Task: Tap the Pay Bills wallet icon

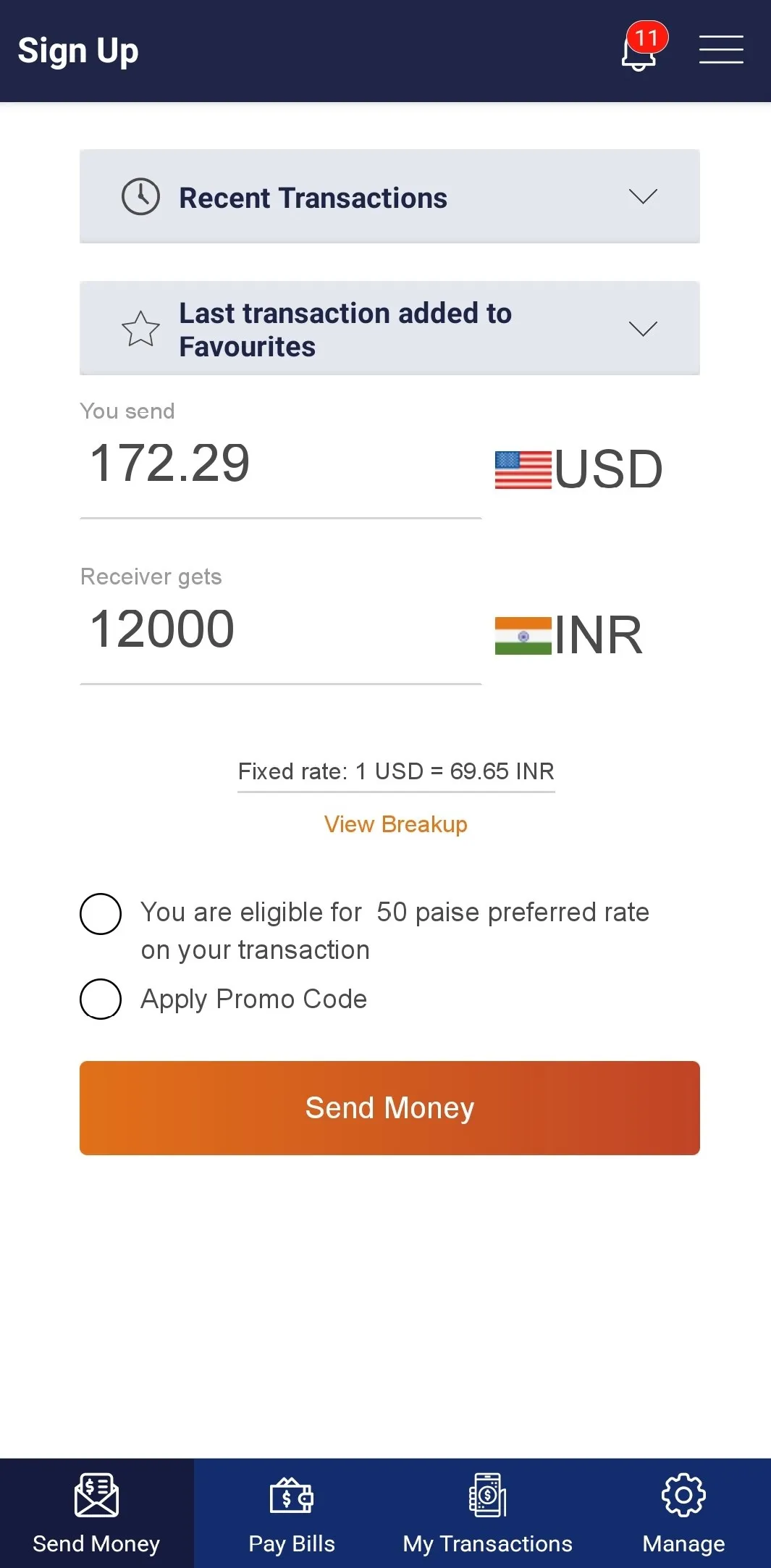Action: [292, 1496]
